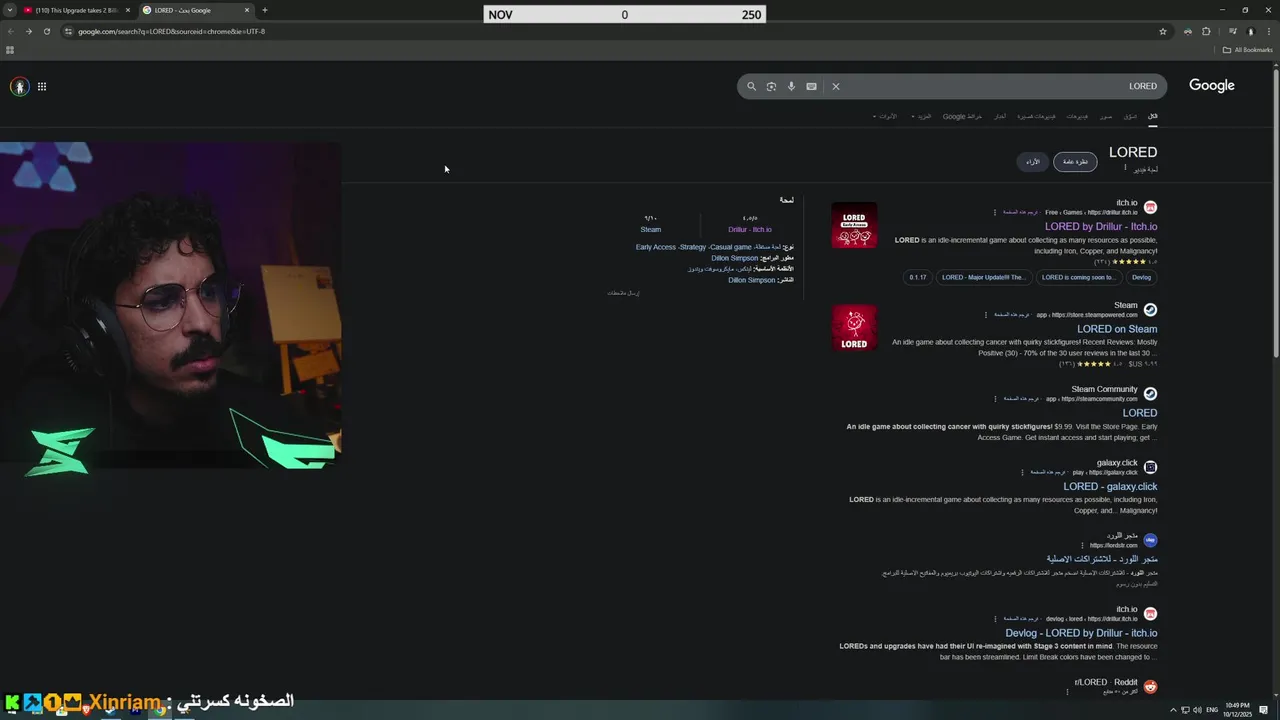Image resolution: width=1280 pixels, height=720 pixels.
Task: Open 'Early Access' genre link
Action: pyautogui.click(x=656, y=247)
